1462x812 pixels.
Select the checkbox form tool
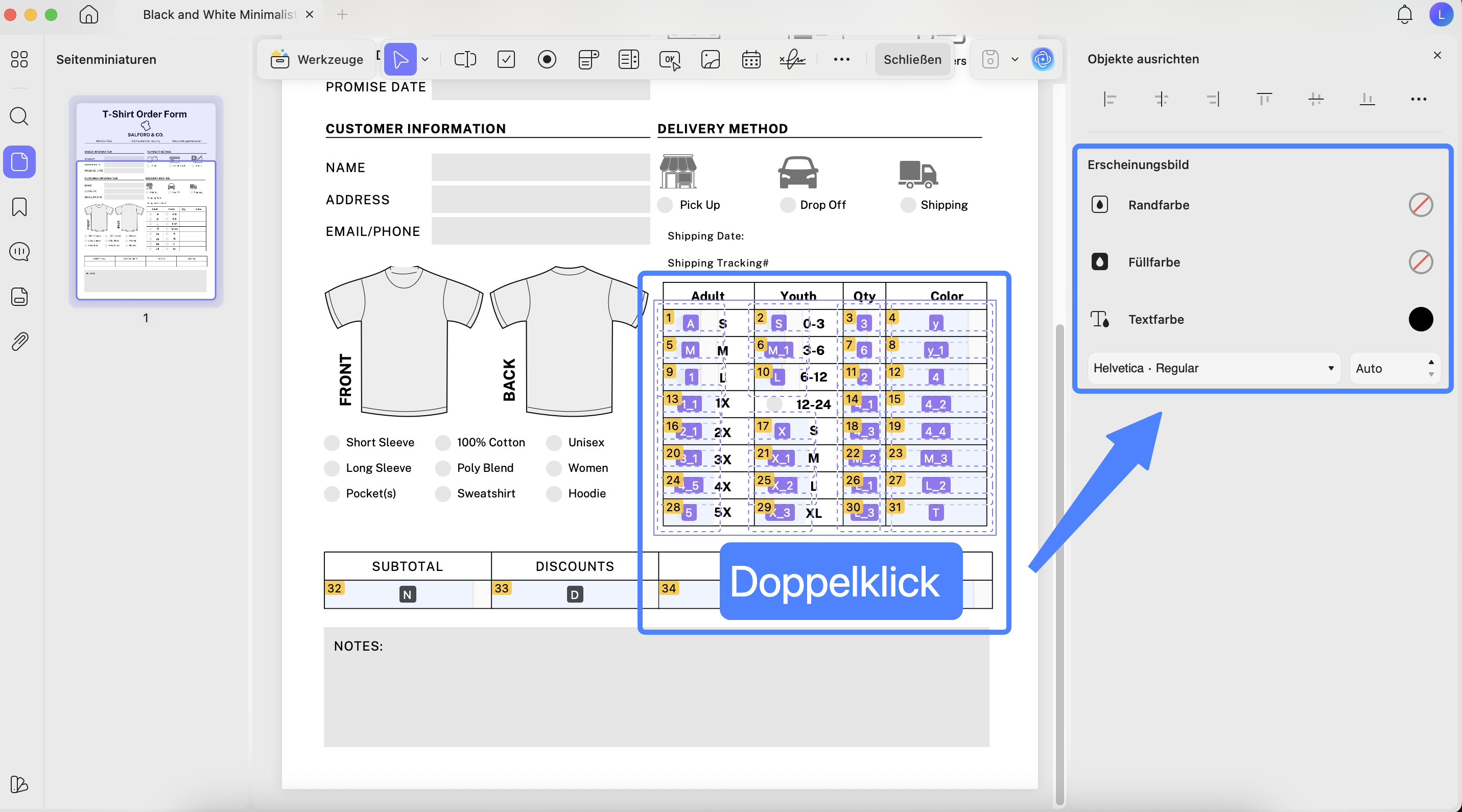[506, 60]
